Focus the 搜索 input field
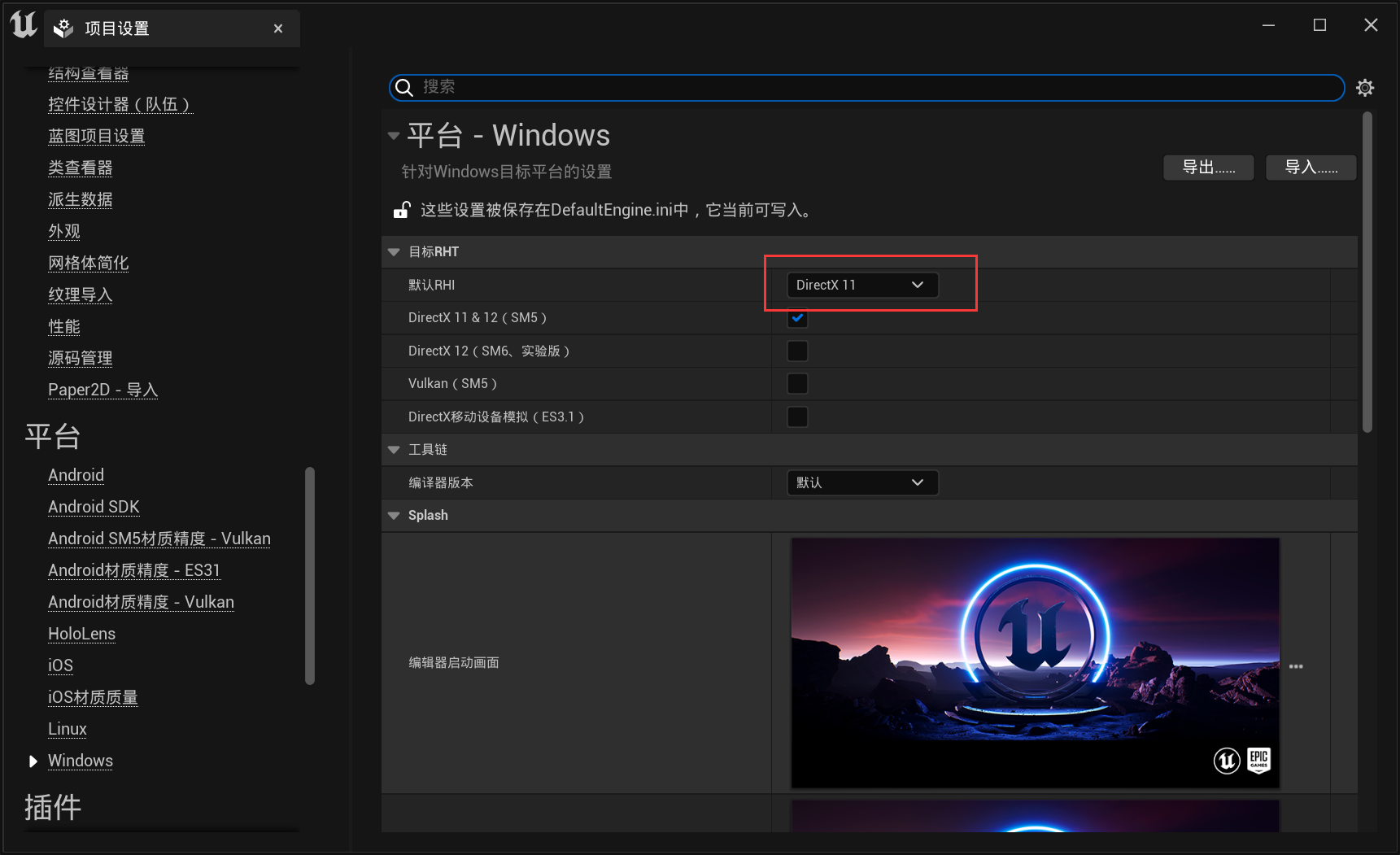 point(866,87)
